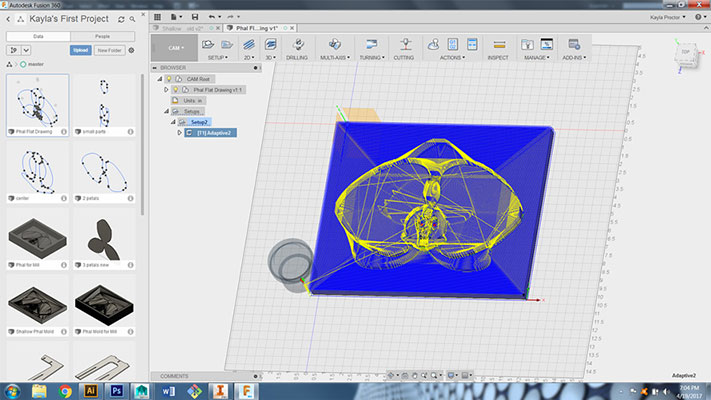Click the Simulate action icon
711x400 pixels.
[433, 44]
